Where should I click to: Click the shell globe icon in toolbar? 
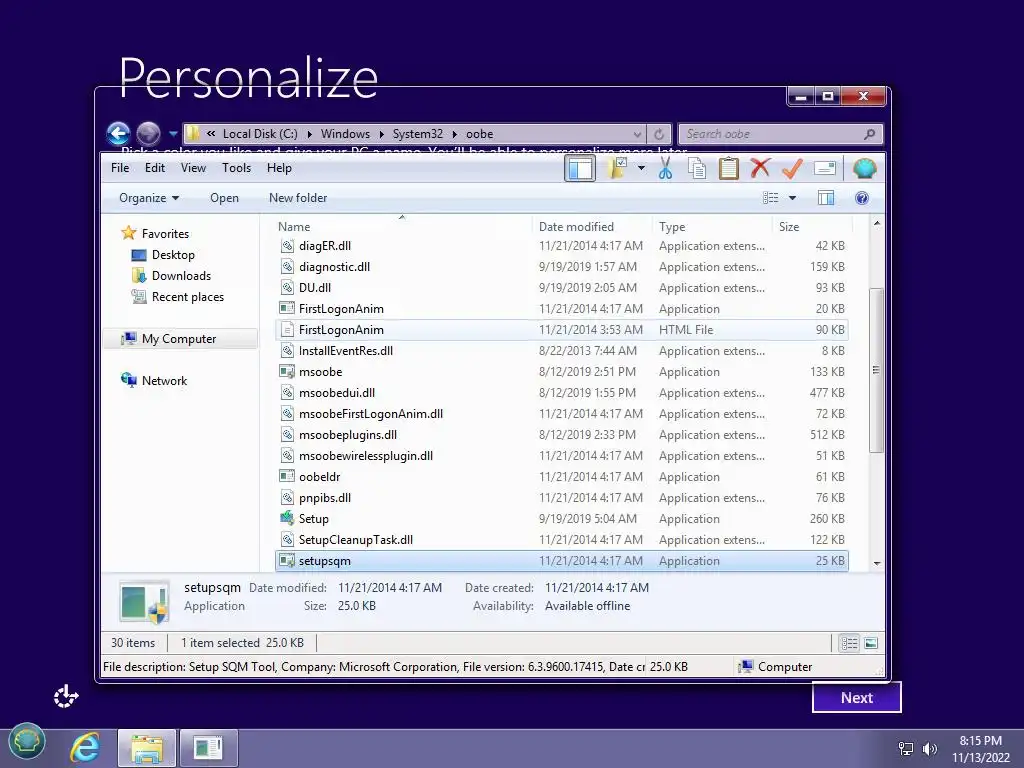click(865, 168)
